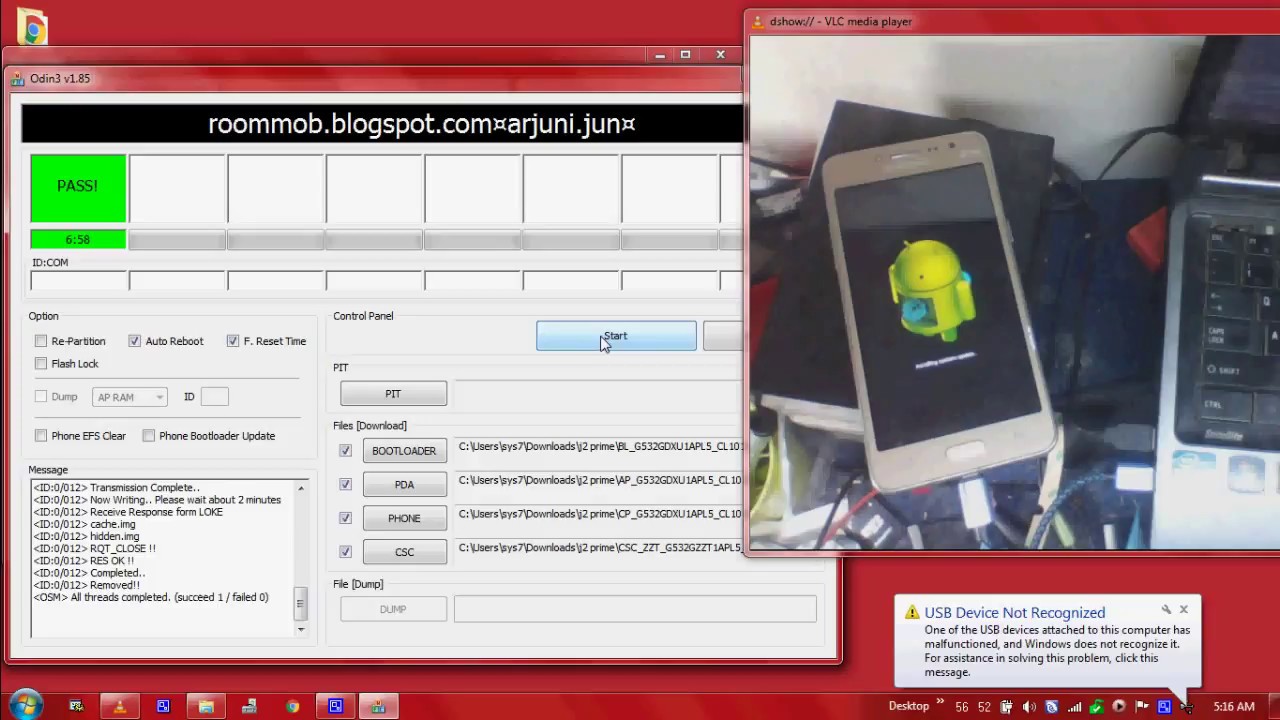Click the VLC video of the phone
Image resolution: width=1280 pixels, height=720 pixels.
pos(1014,292)
